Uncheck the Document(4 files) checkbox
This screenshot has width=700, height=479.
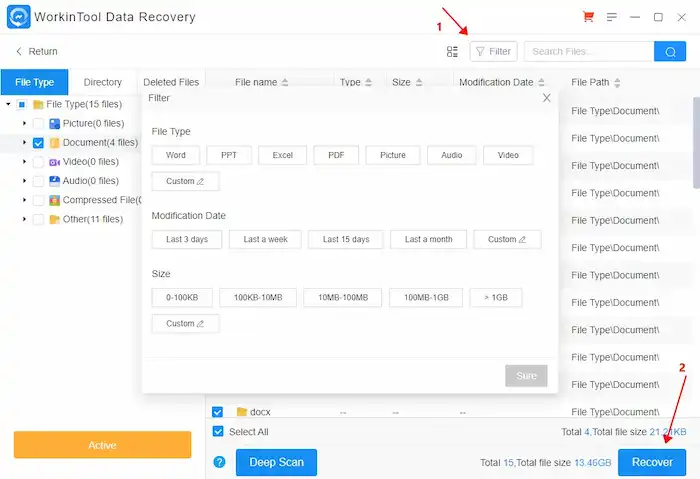(x=38, y=143)
